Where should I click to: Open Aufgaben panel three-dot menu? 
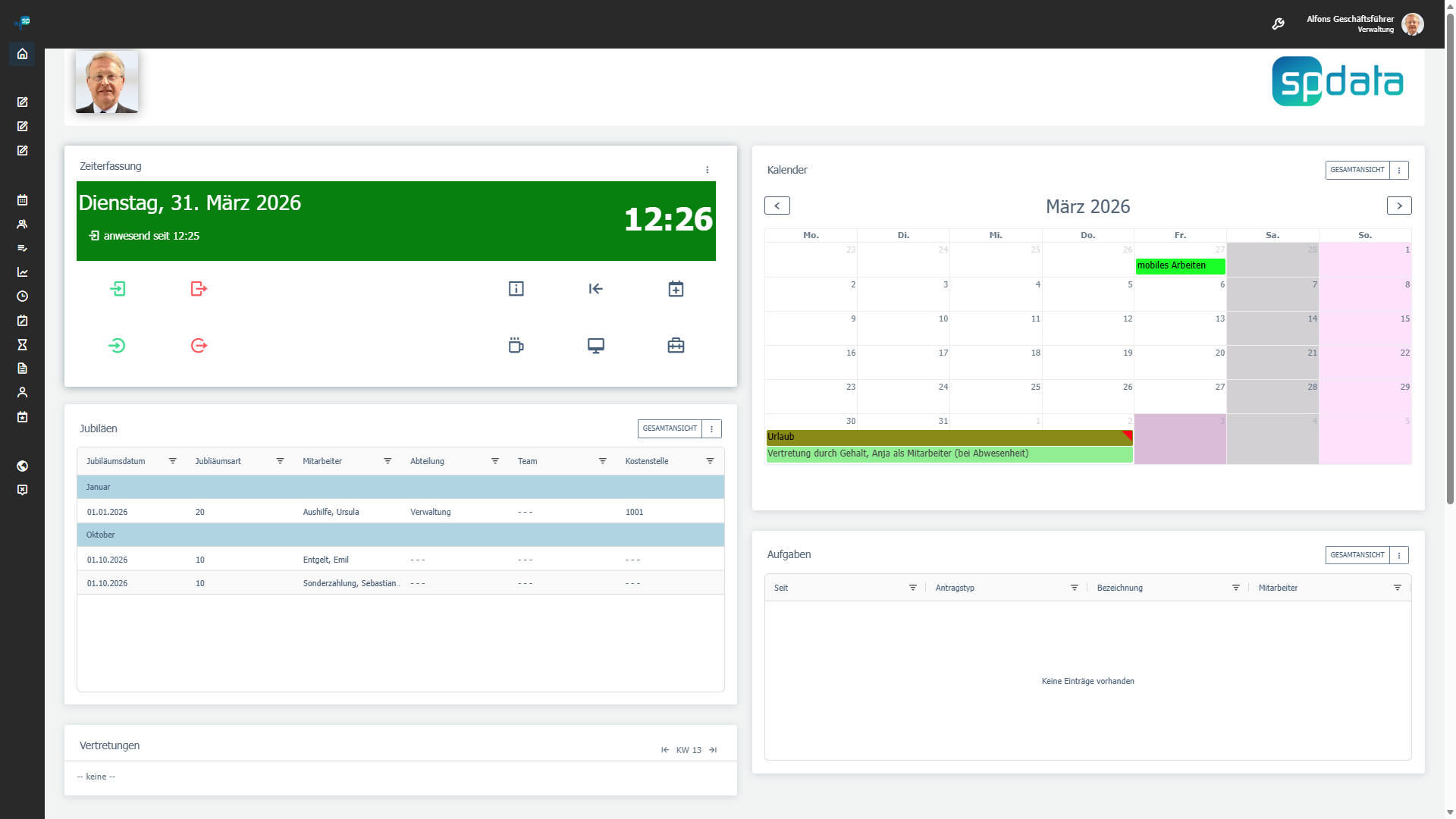[x=1399, y=555]
